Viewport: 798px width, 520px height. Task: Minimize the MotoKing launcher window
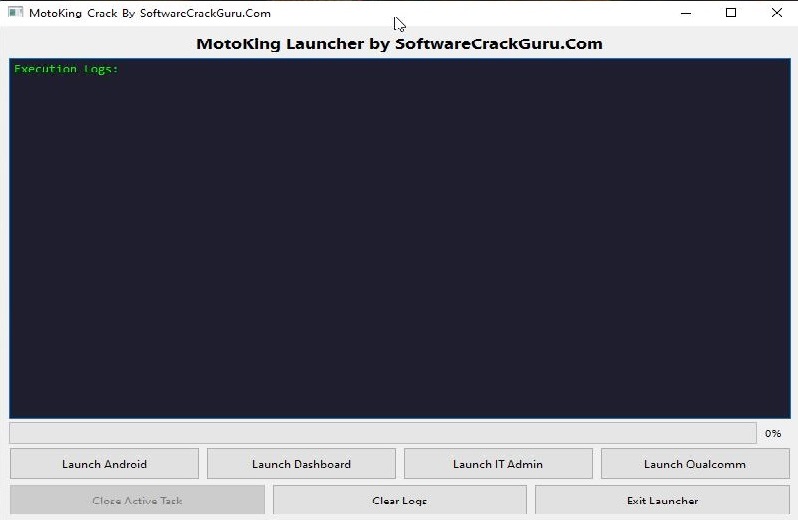[686, 13]
